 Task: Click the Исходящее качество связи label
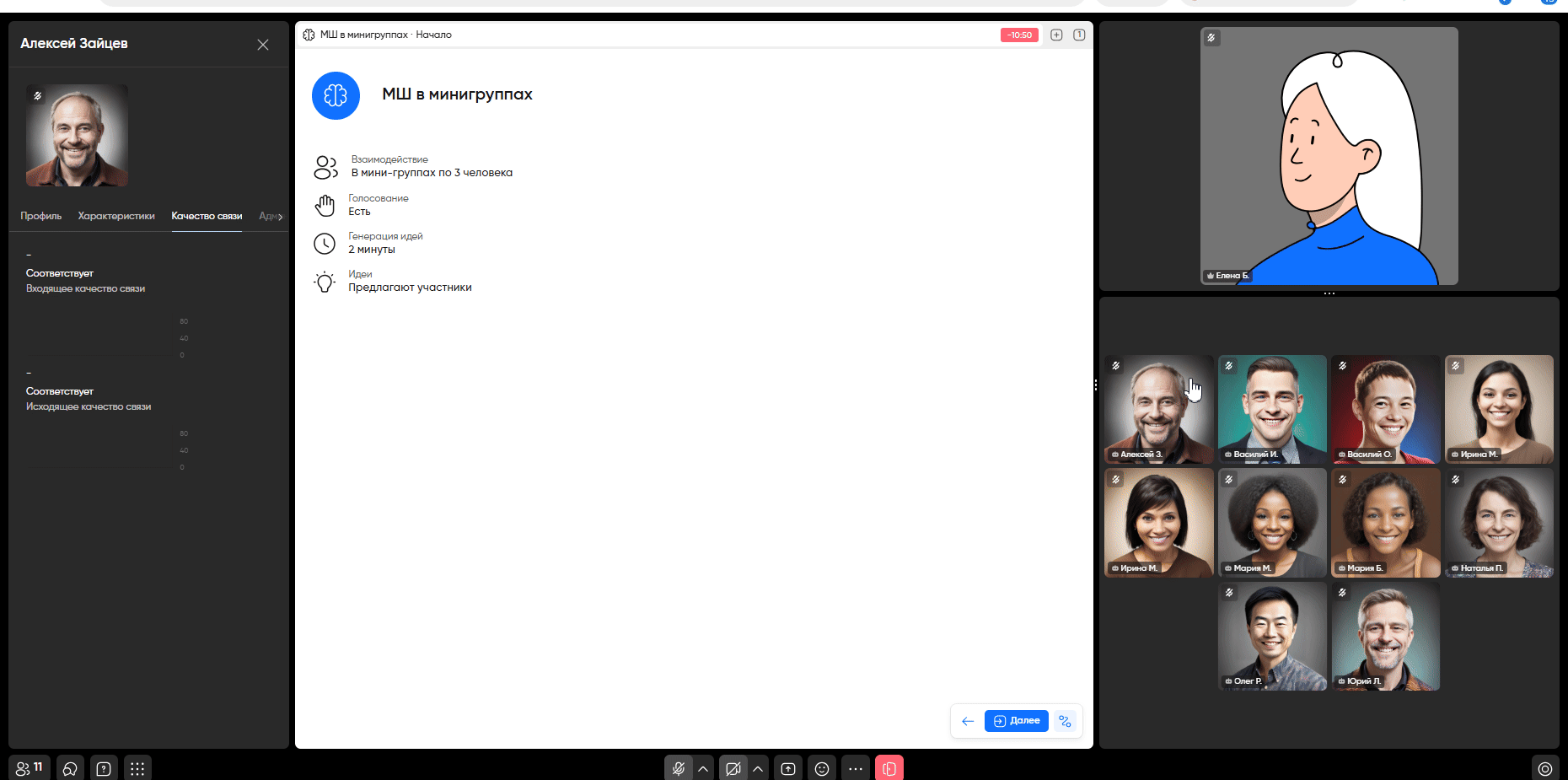[89, 406]
